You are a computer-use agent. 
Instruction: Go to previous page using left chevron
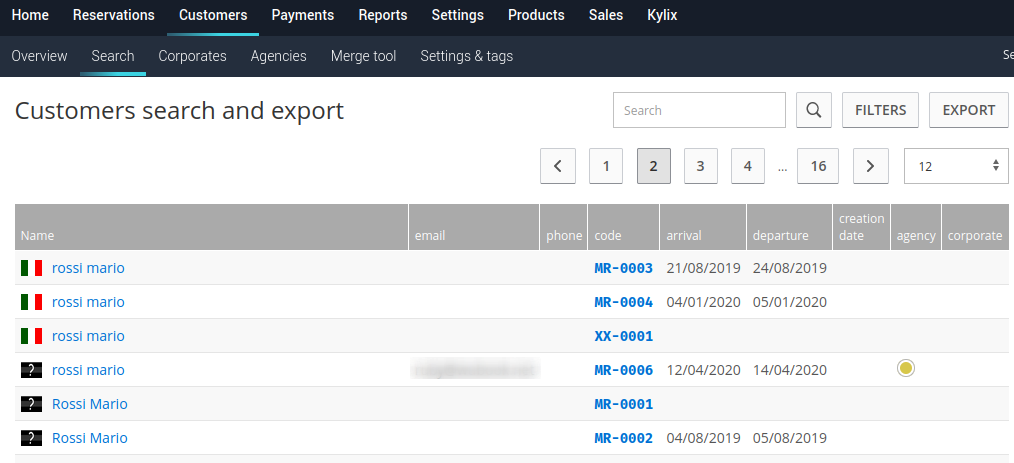point(557,166)
